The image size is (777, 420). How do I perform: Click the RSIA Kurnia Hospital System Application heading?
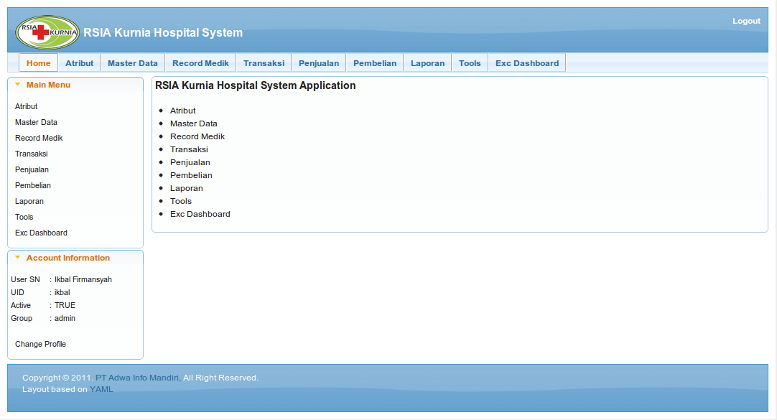[x=255, y=85]
